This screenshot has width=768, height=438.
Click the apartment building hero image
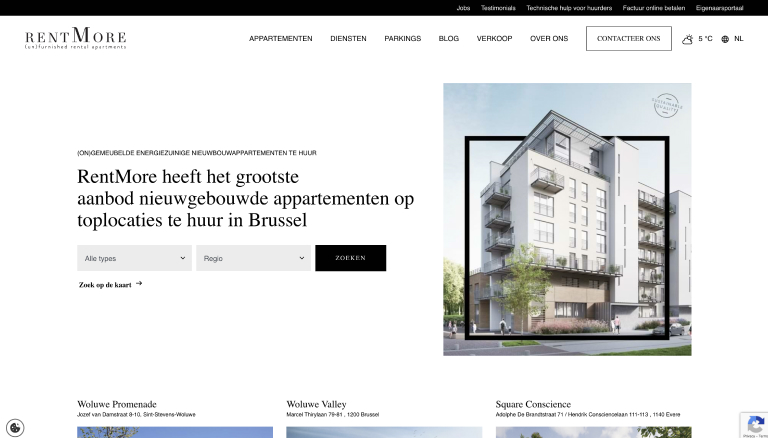coord(567,219)
